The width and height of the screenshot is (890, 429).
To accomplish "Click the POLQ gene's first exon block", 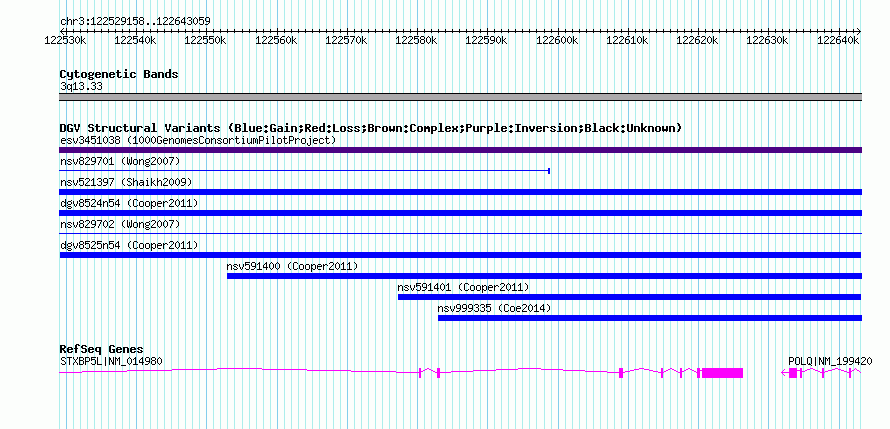I will (x=793, y=373).
